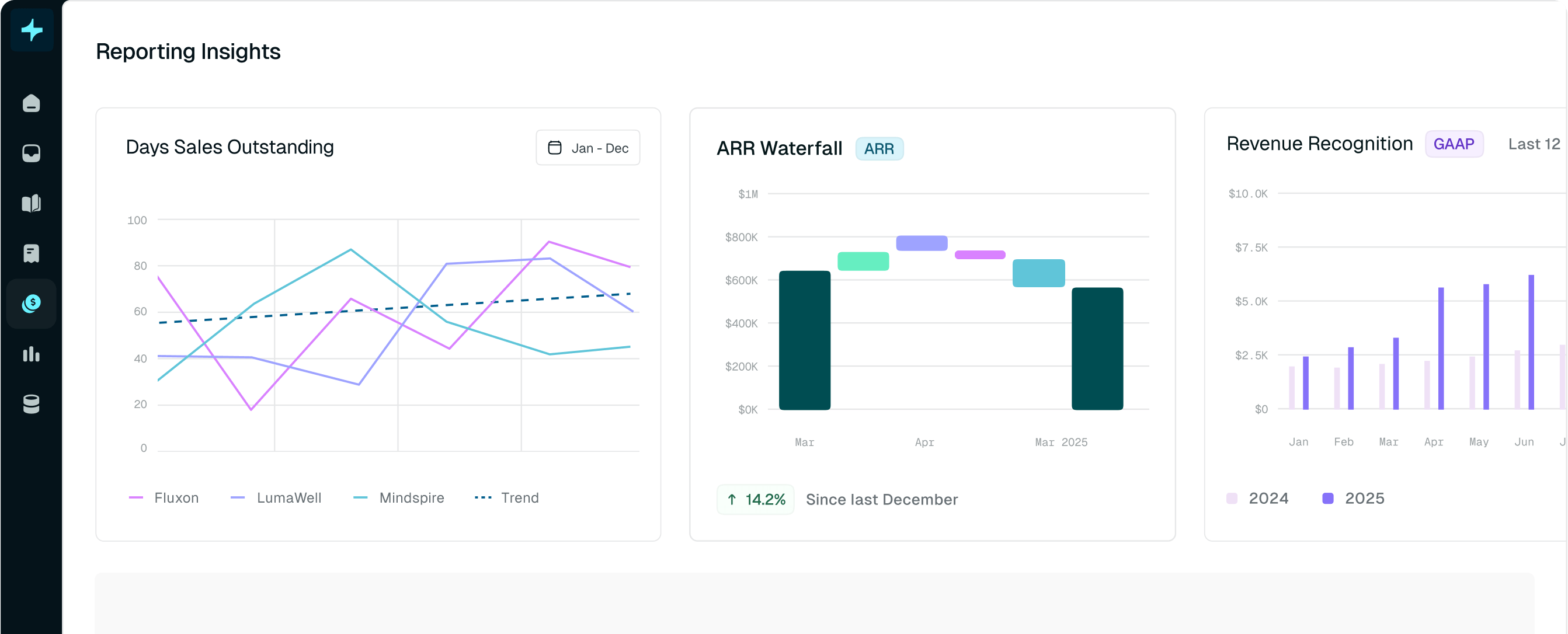Click the 2025 legend color swatch
The height and width of the screenshot is (634, 1568).
[x=1327, y=499]
